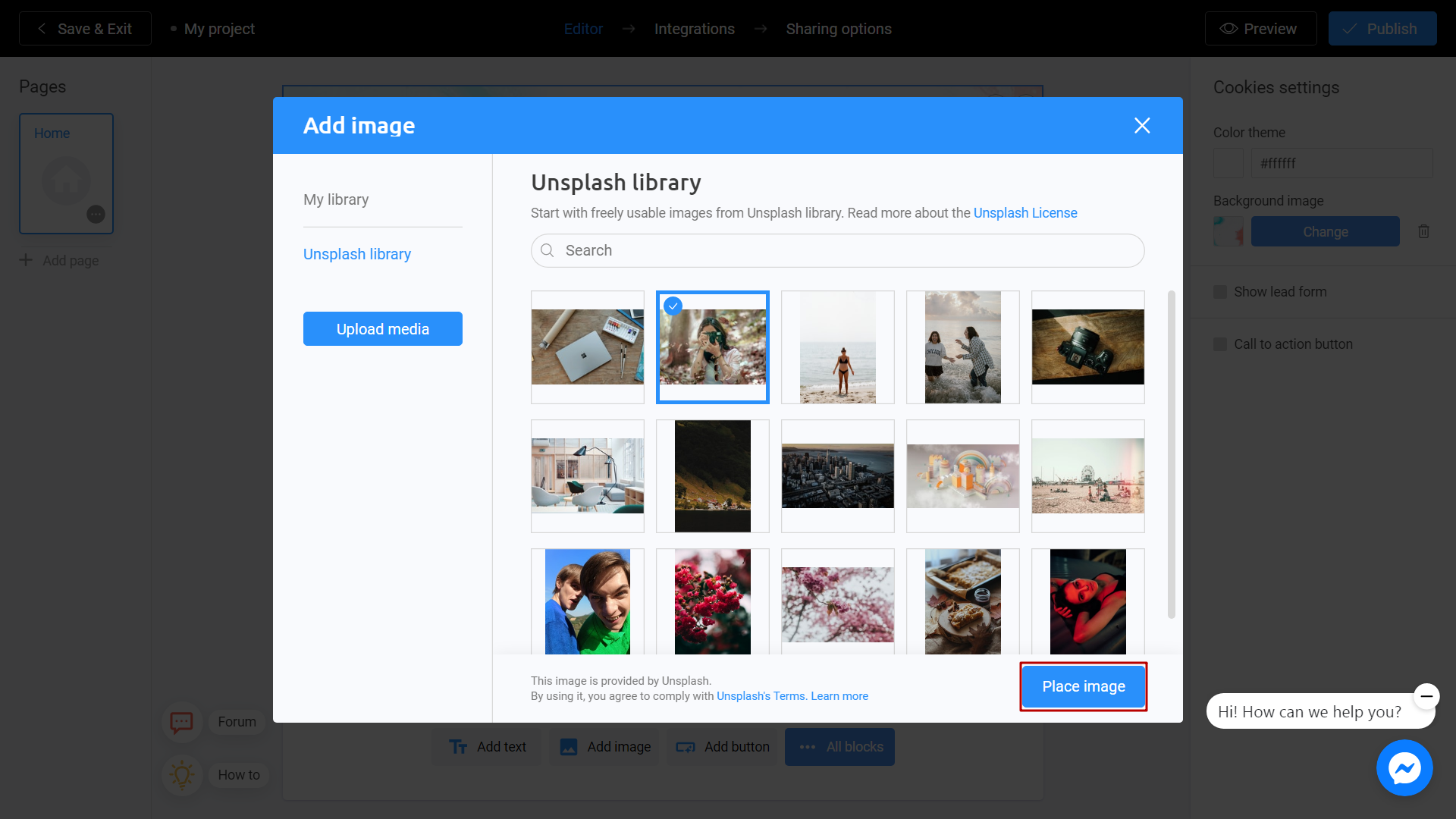Expand the Editor navigation step

coord(583,28)
